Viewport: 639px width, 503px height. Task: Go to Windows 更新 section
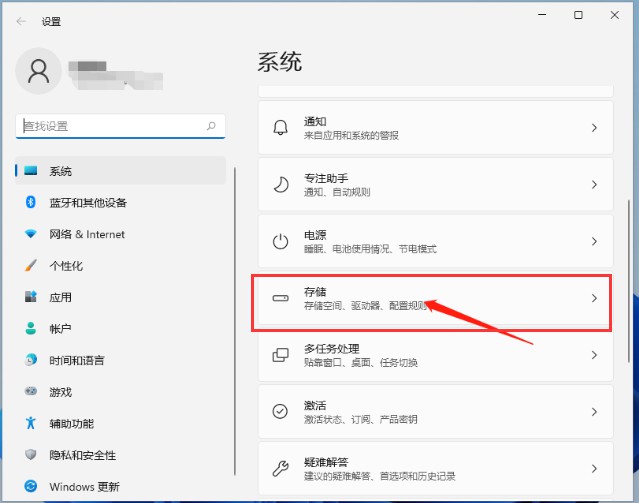click(x=84, y=487)
